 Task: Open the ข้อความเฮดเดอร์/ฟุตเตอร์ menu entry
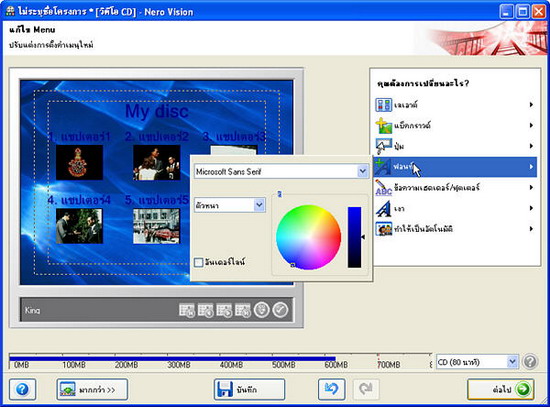[455, 187]
